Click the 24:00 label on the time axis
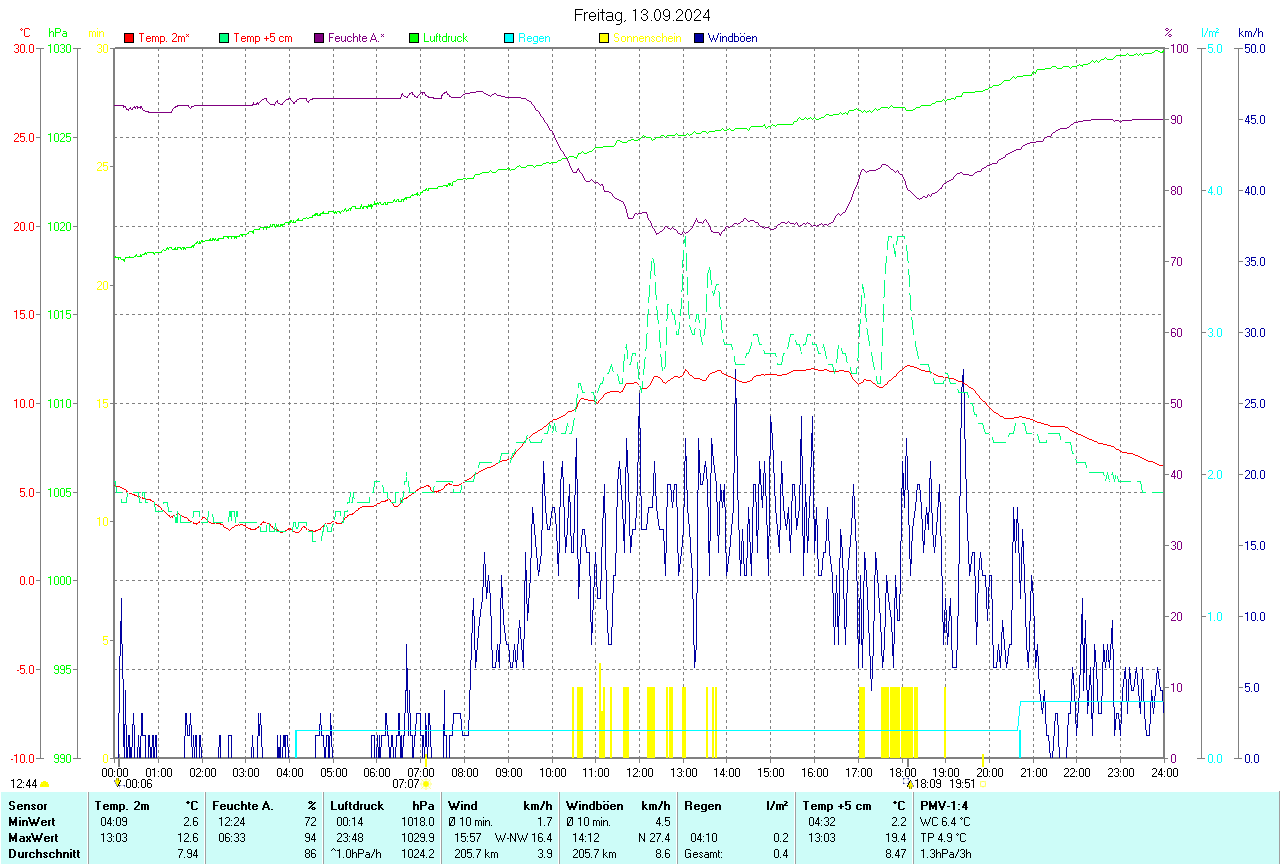Viewport: 1280px width, 864px height. click(x=1164, y=772)
